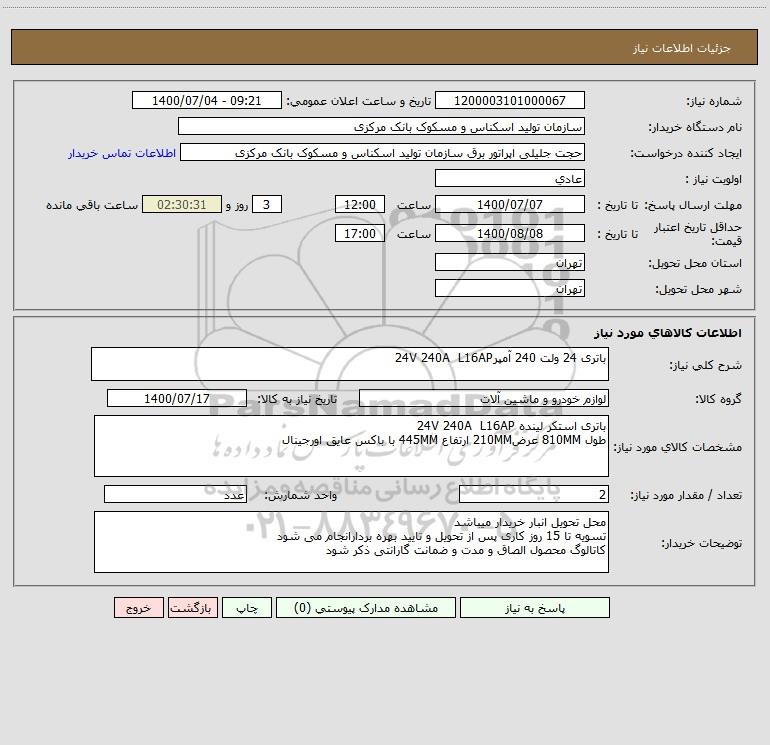Click the delivery province field تهران

coord(510,262)
